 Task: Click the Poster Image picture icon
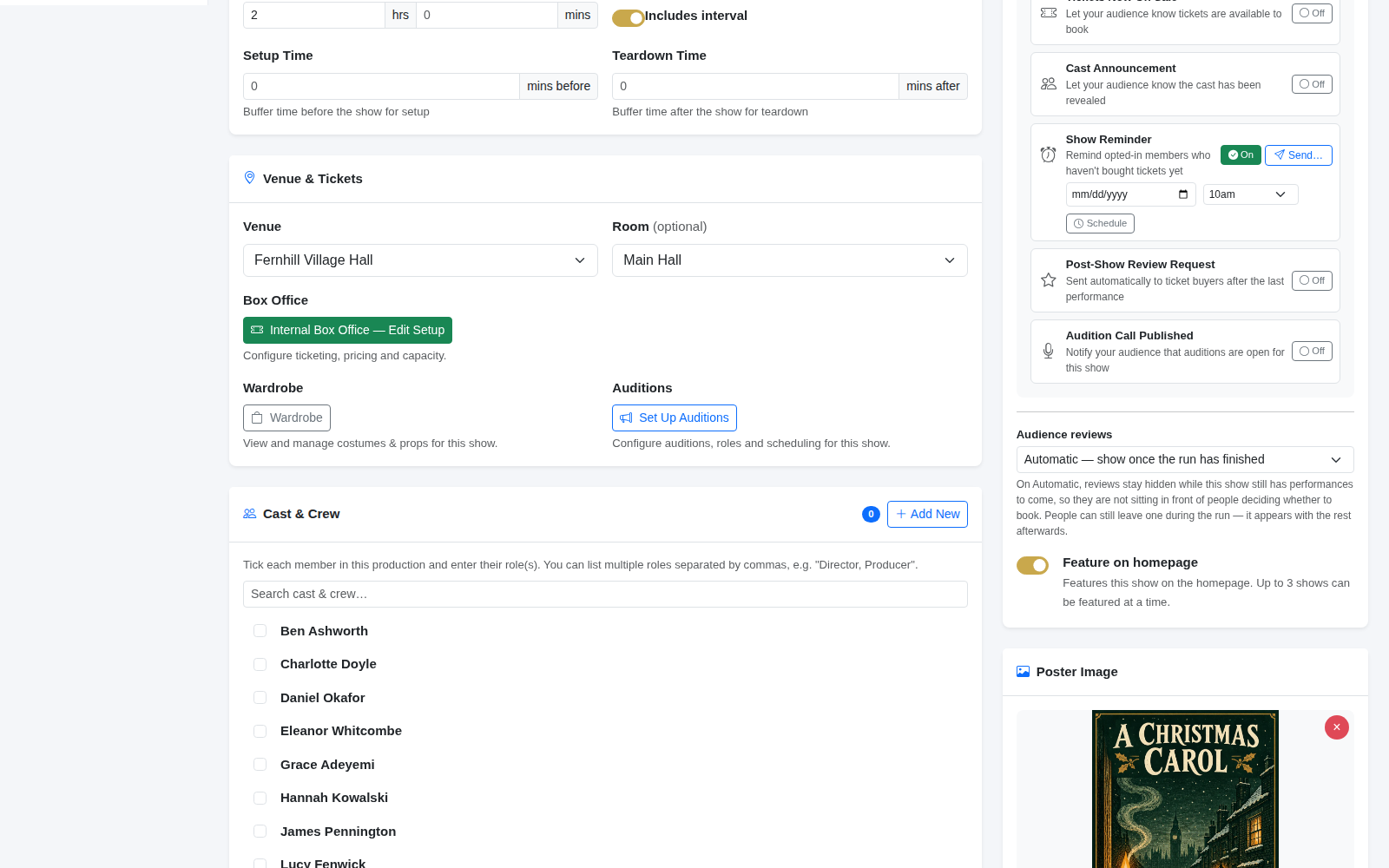(1023, 672)
